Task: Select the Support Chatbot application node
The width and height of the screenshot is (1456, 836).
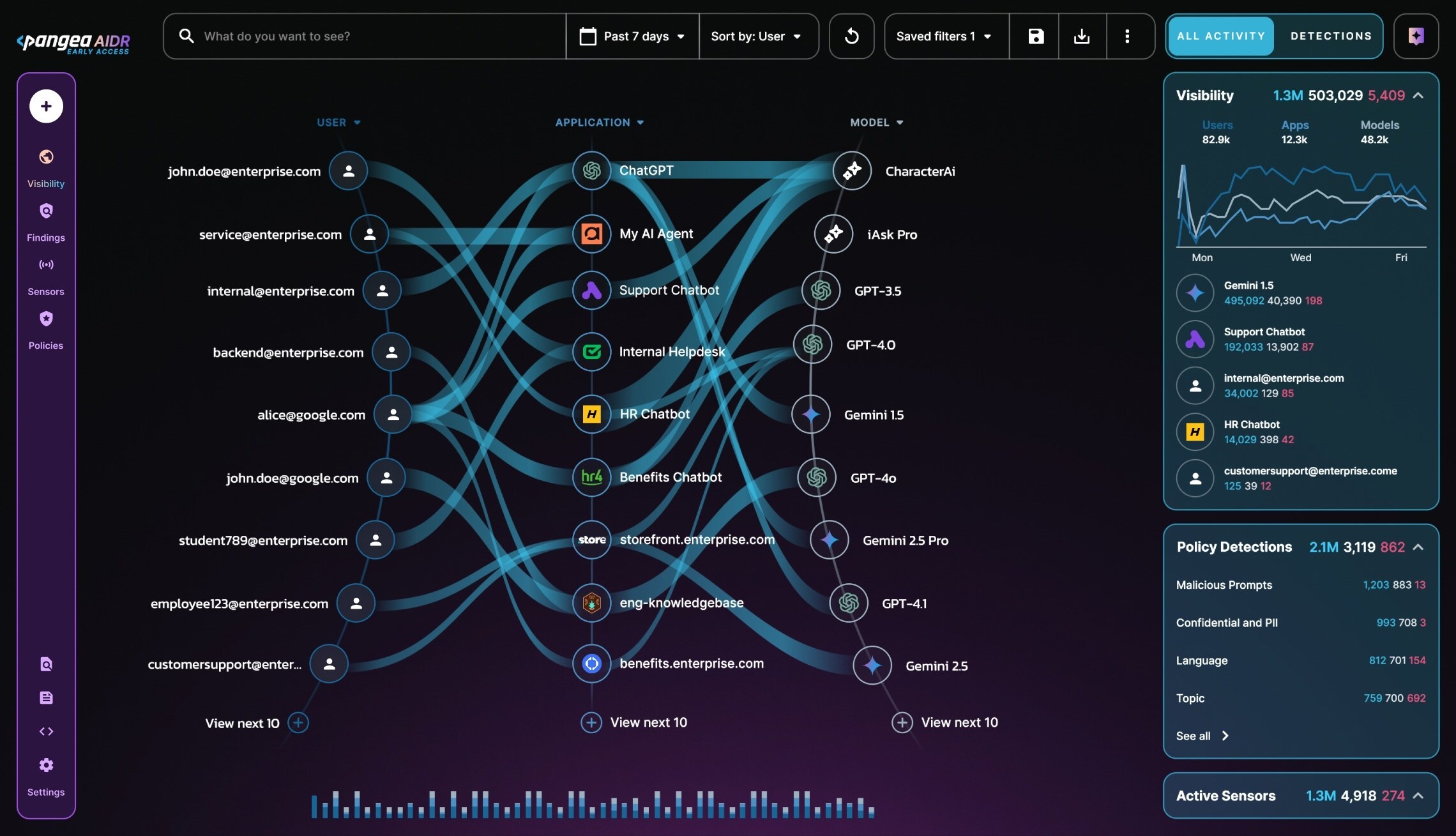Action: [592, 290]
